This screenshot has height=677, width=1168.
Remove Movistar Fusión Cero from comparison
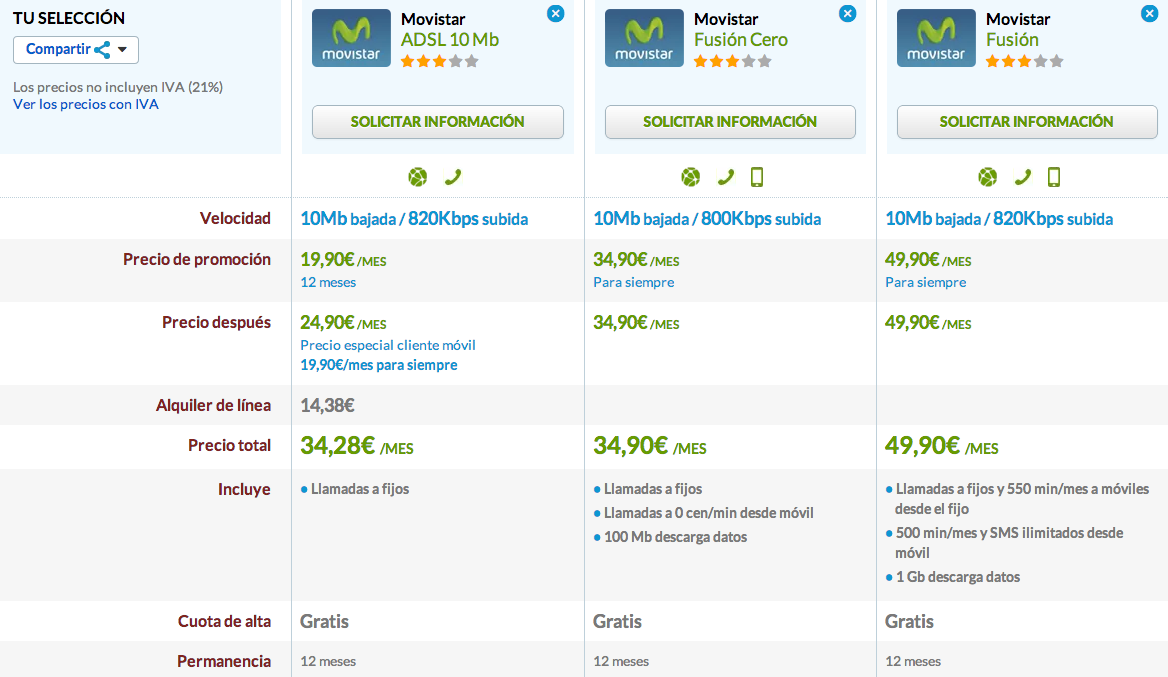pos(848,13)
